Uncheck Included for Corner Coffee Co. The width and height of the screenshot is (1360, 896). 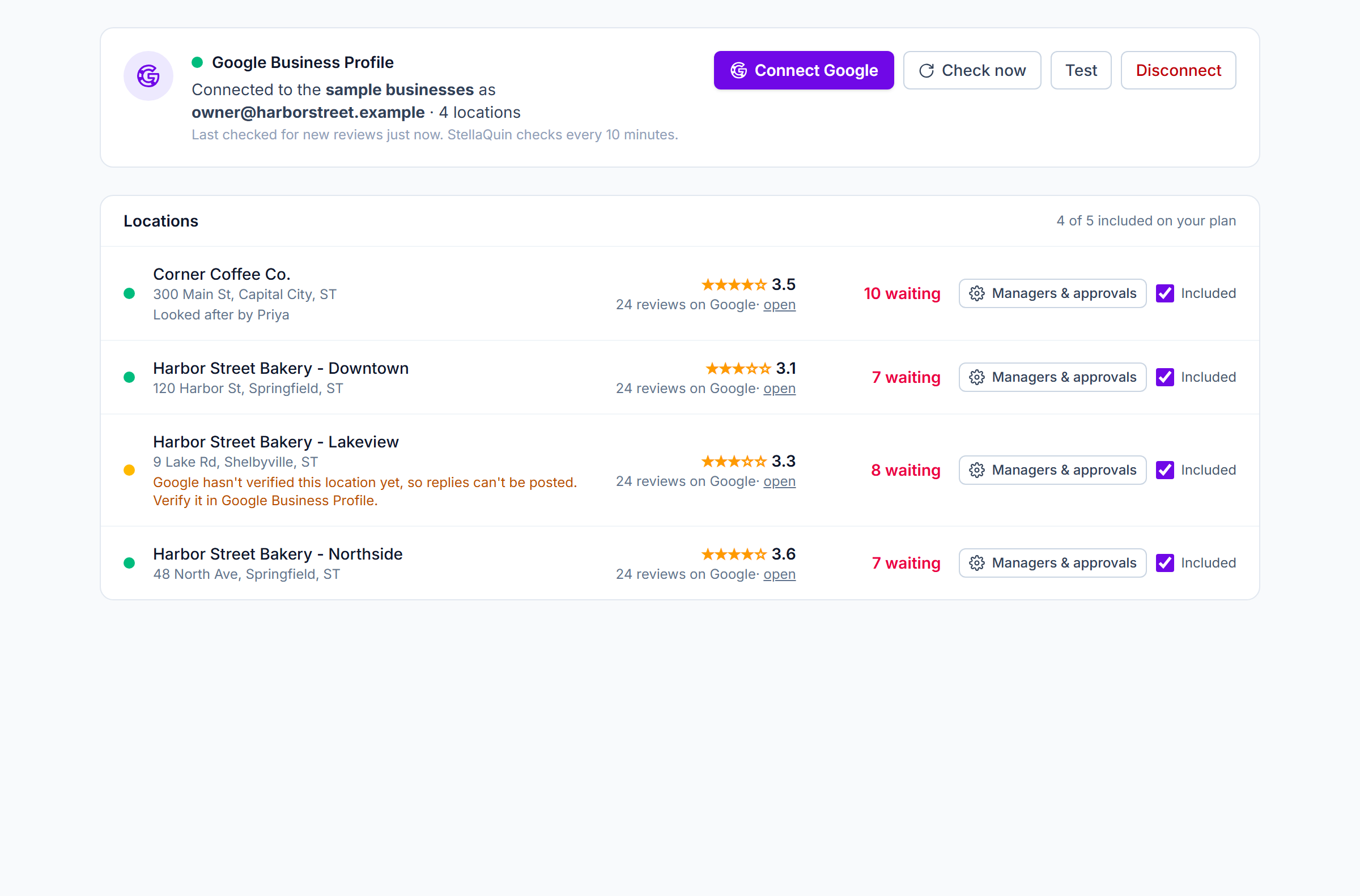[1164, 293]
